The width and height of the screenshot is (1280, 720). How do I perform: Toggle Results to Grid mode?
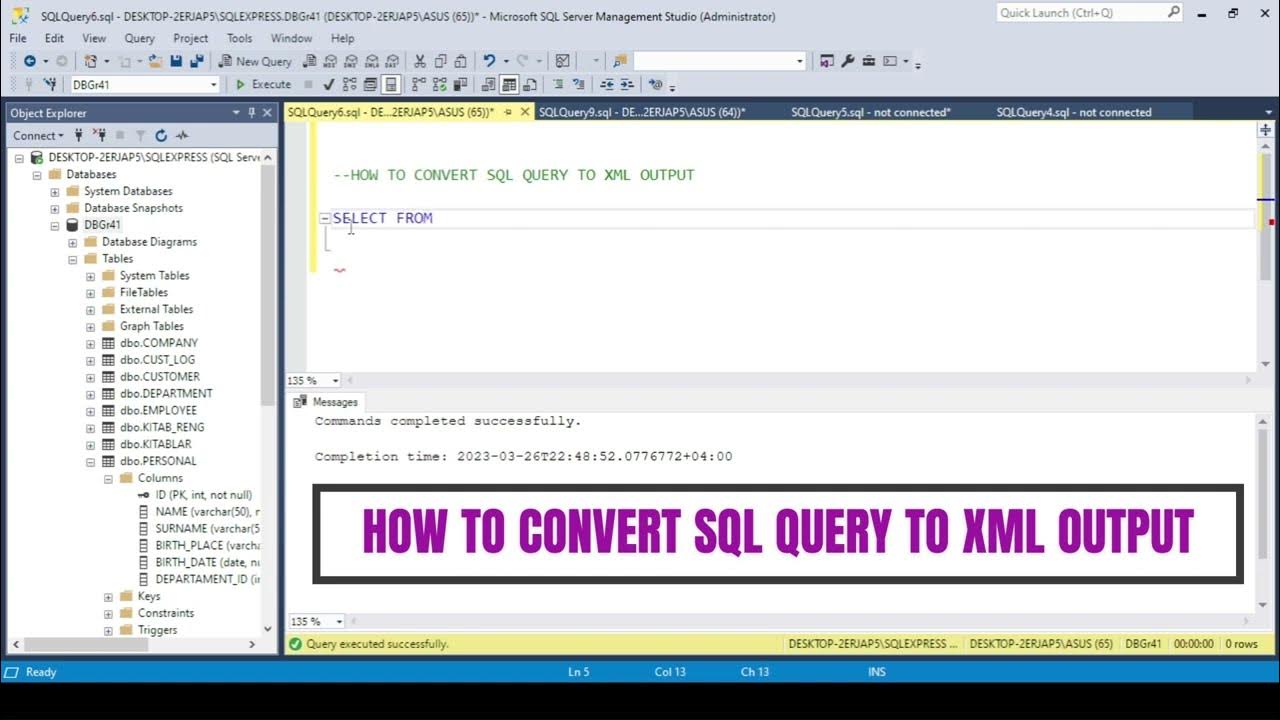point(509,84)
